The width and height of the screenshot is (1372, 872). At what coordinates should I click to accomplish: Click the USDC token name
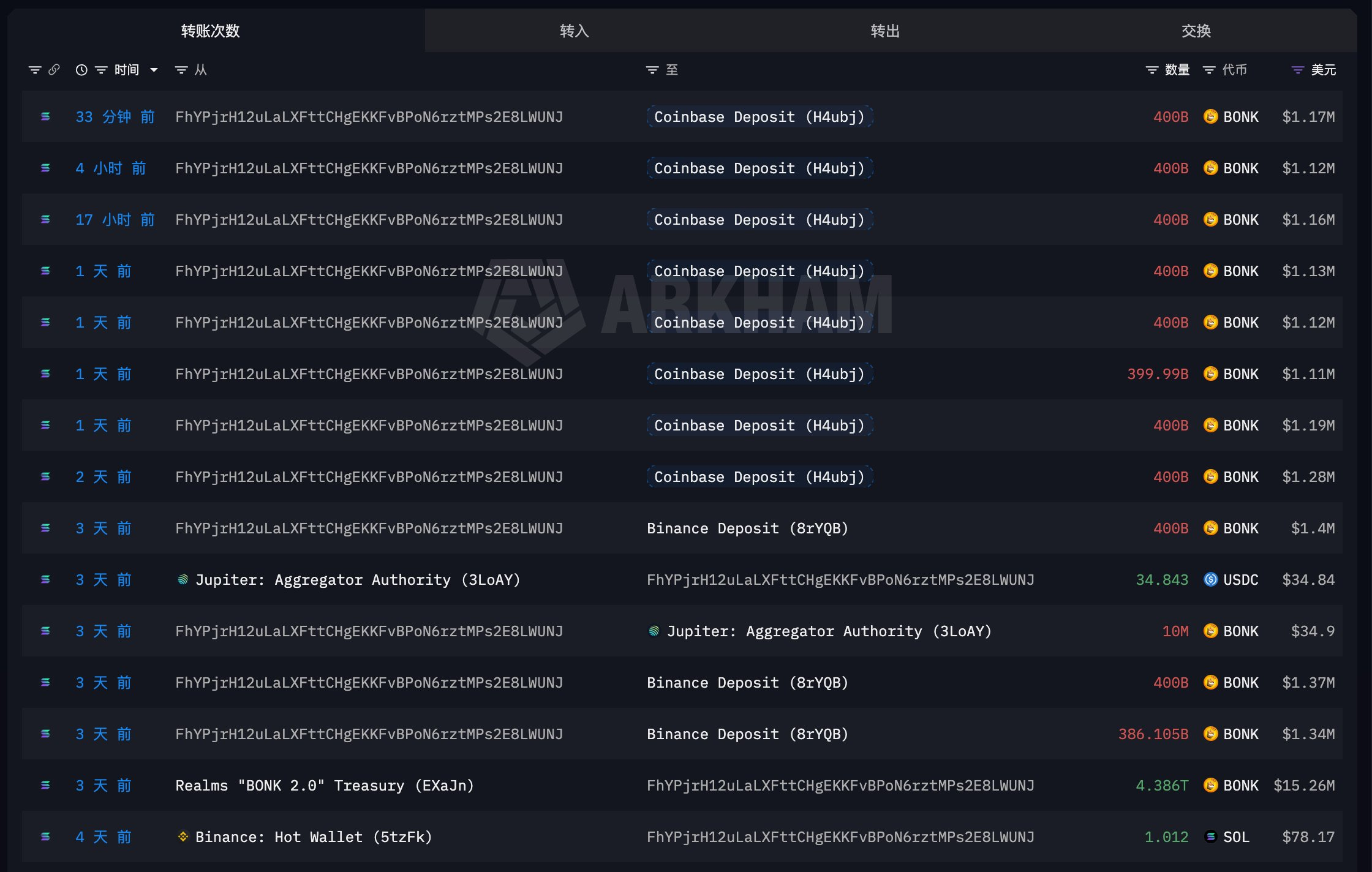[x=1241, y=579]
